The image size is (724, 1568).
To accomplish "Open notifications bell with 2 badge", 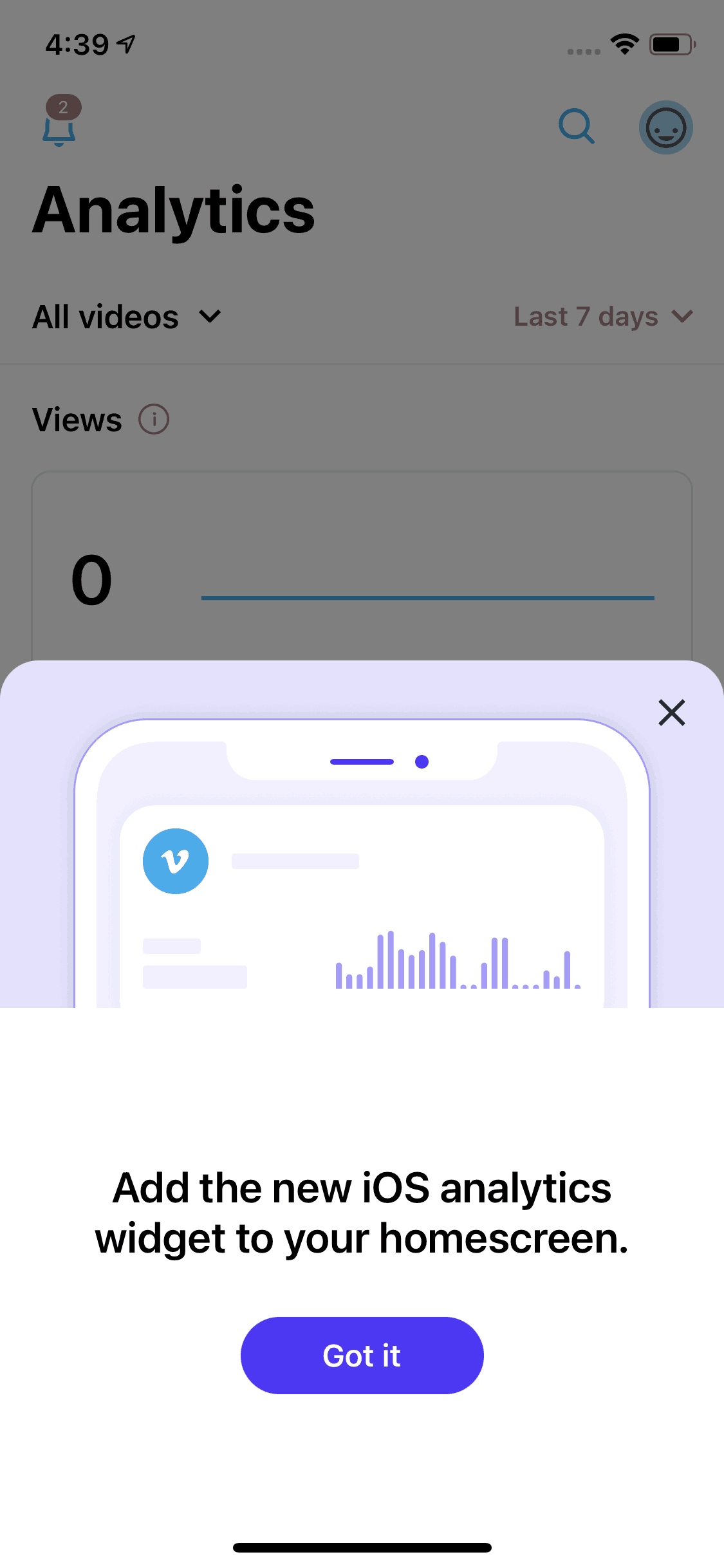I will coord(60,122).
